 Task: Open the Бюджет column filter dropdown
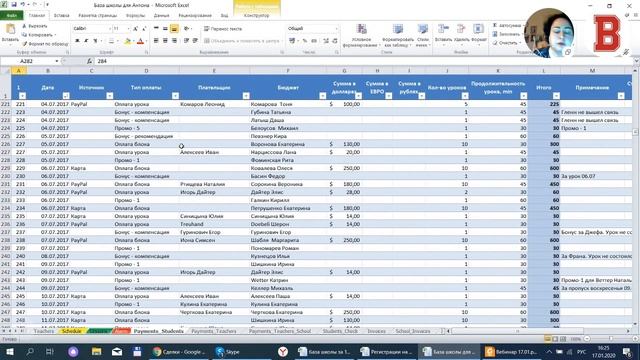[322, 96]
